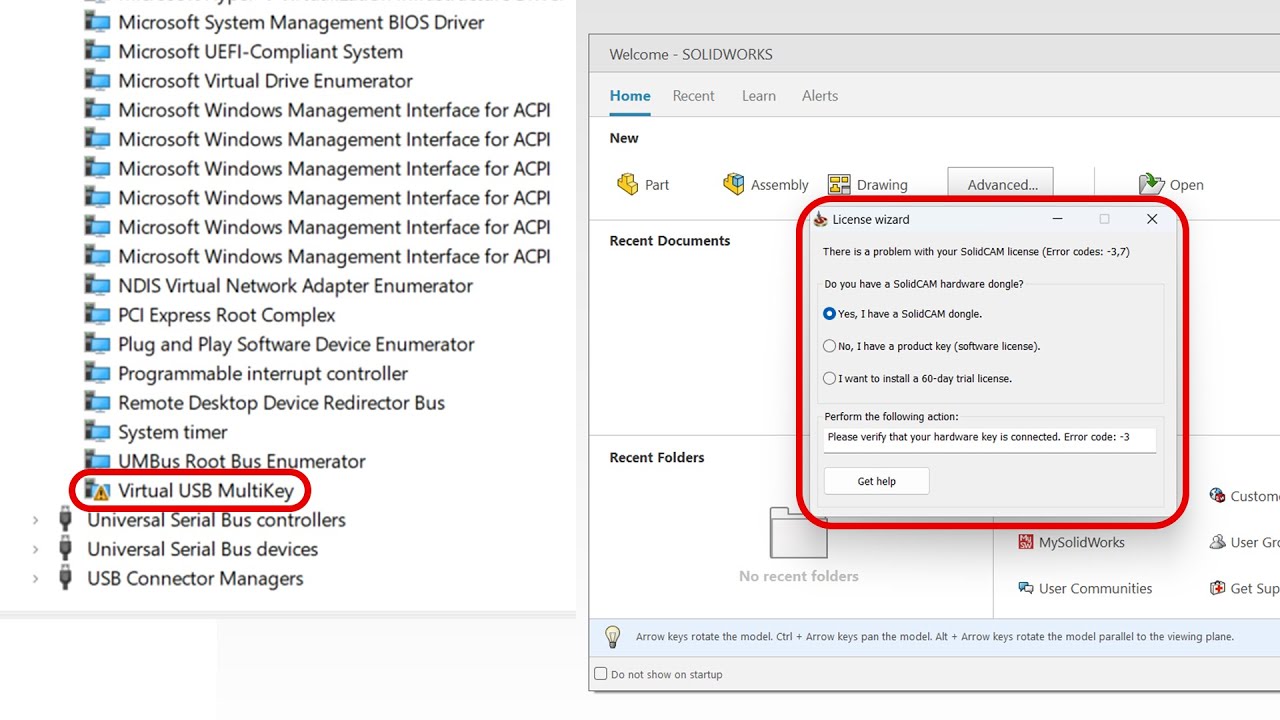Click the System timer device icon
The height and width of the screenshot is (720, 1280).
pos(97,432)
